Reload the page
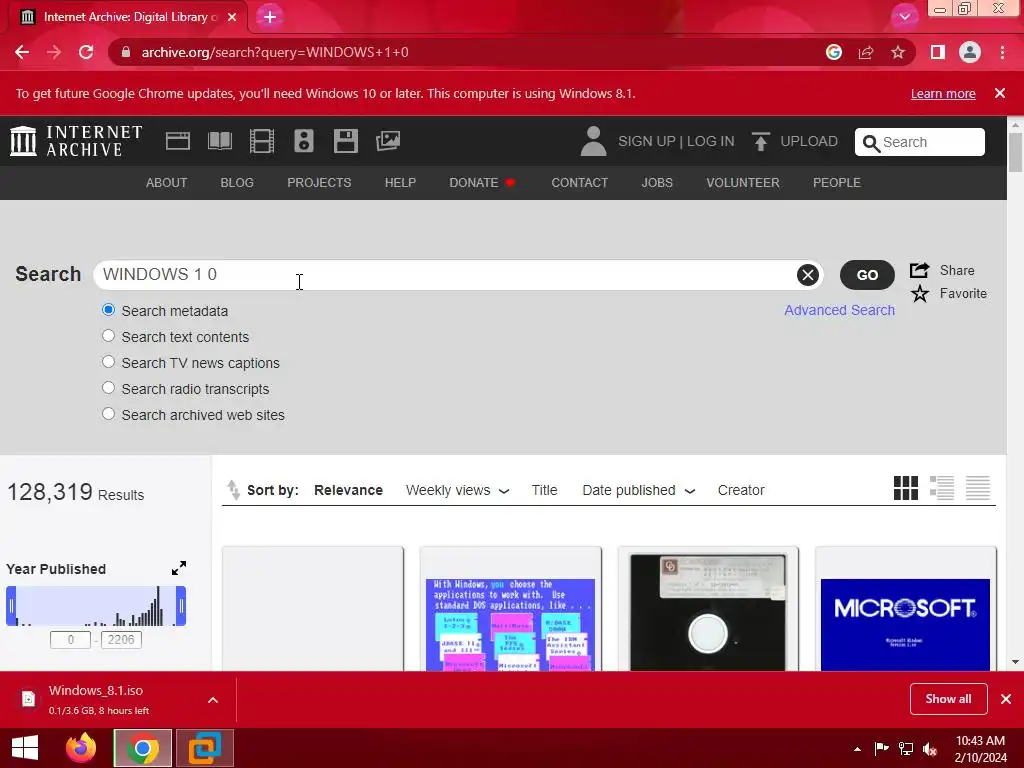This screenshot has height=768, width=1024. pyautogui.click(x=86, y=52)
